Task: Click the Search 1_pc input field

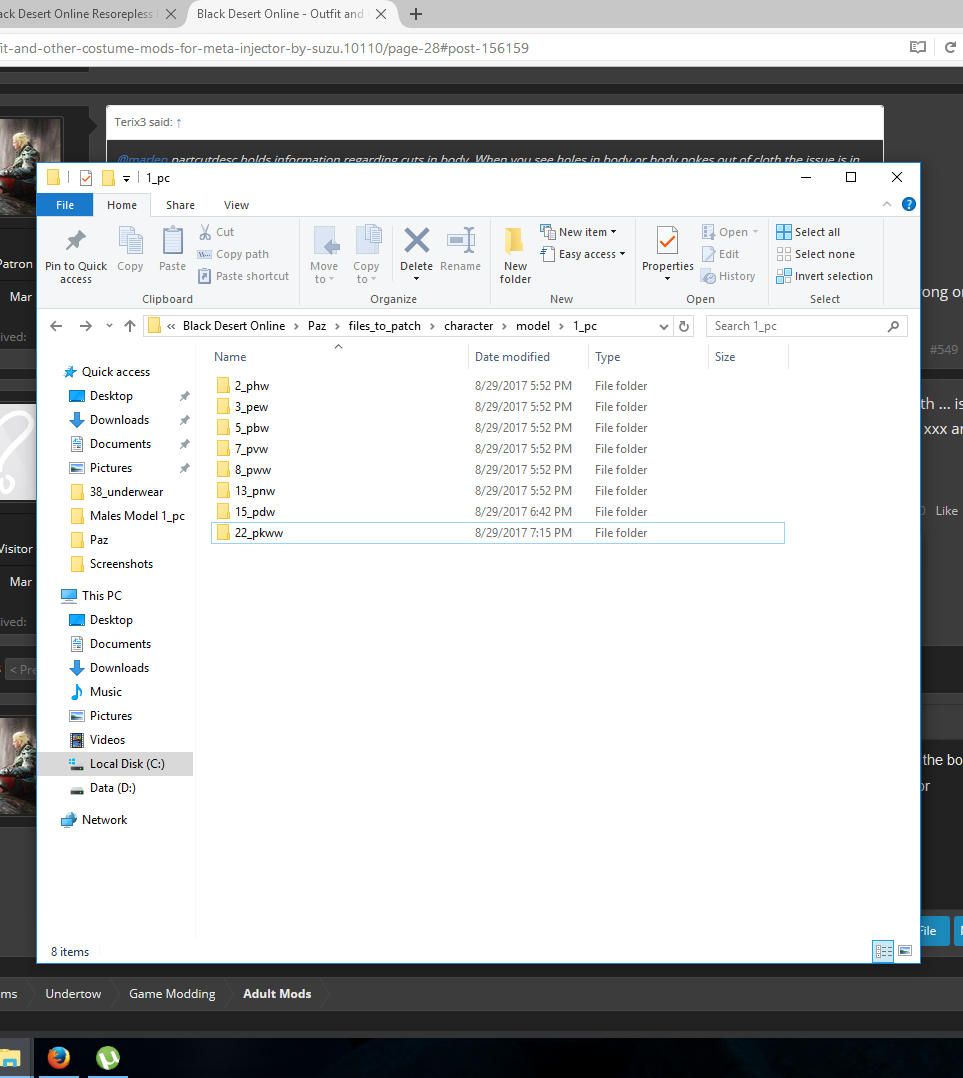Action: coord(797,326)
